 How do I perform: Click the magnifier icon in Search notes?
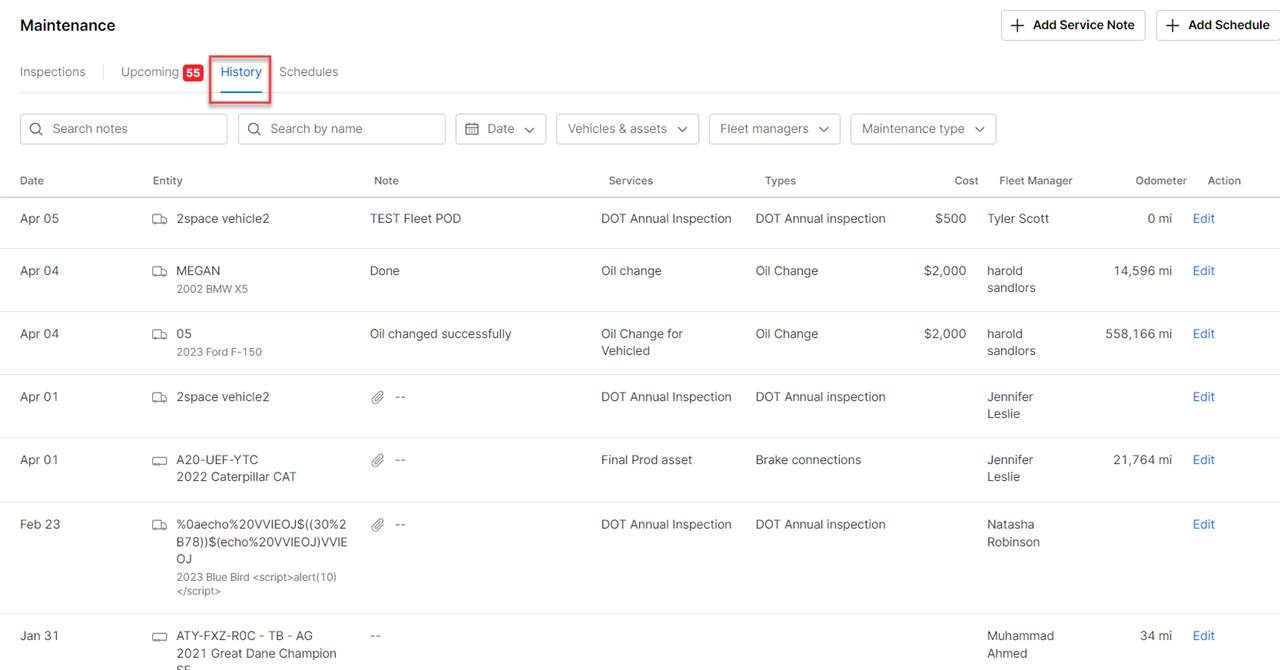(x=36, y=129)
